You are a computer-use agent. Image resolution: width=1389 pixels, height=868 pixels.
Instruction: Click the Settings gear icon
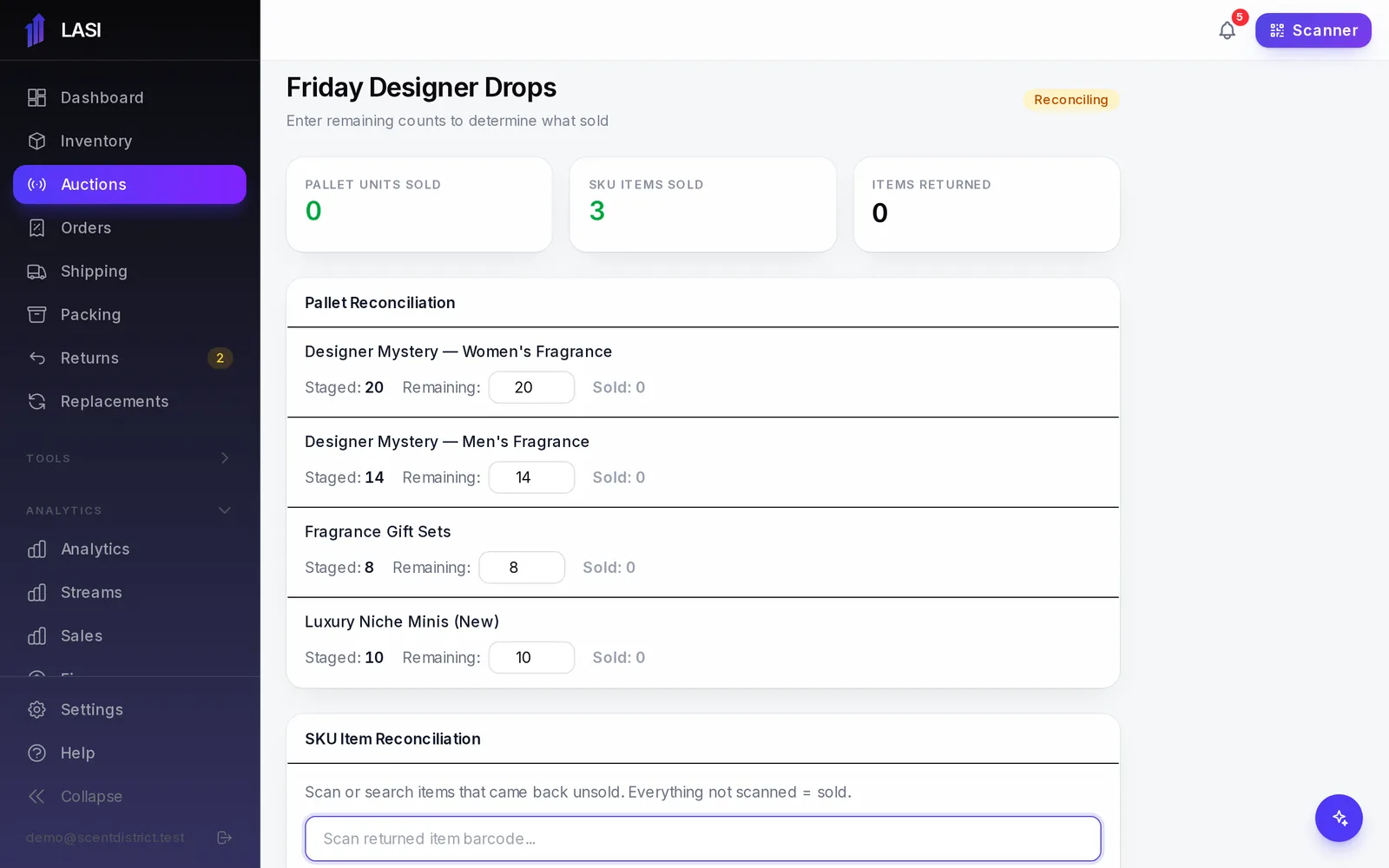pos(36,709)
